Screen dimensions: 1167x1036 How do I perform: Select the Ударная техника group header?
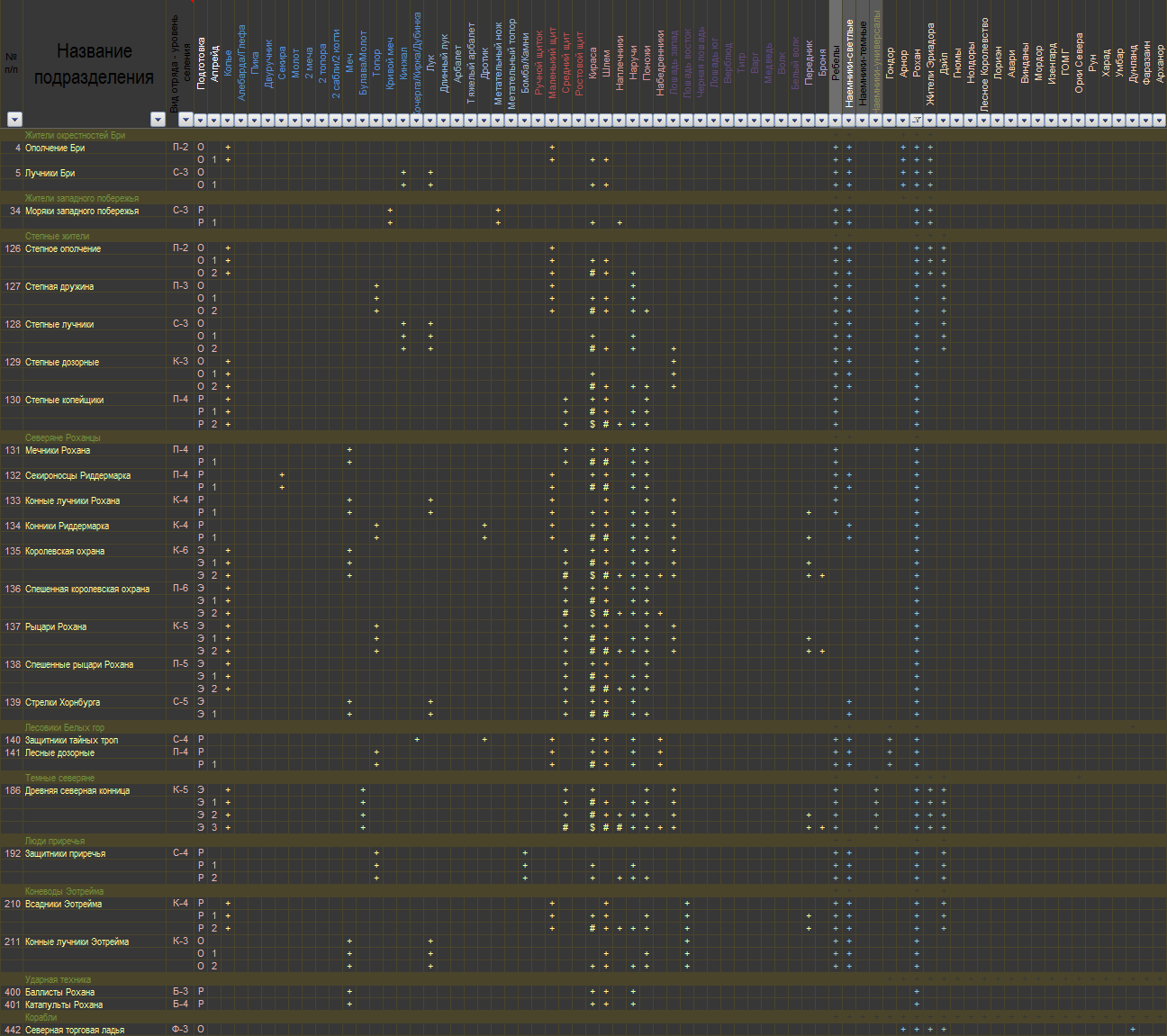tap(94, 979)
